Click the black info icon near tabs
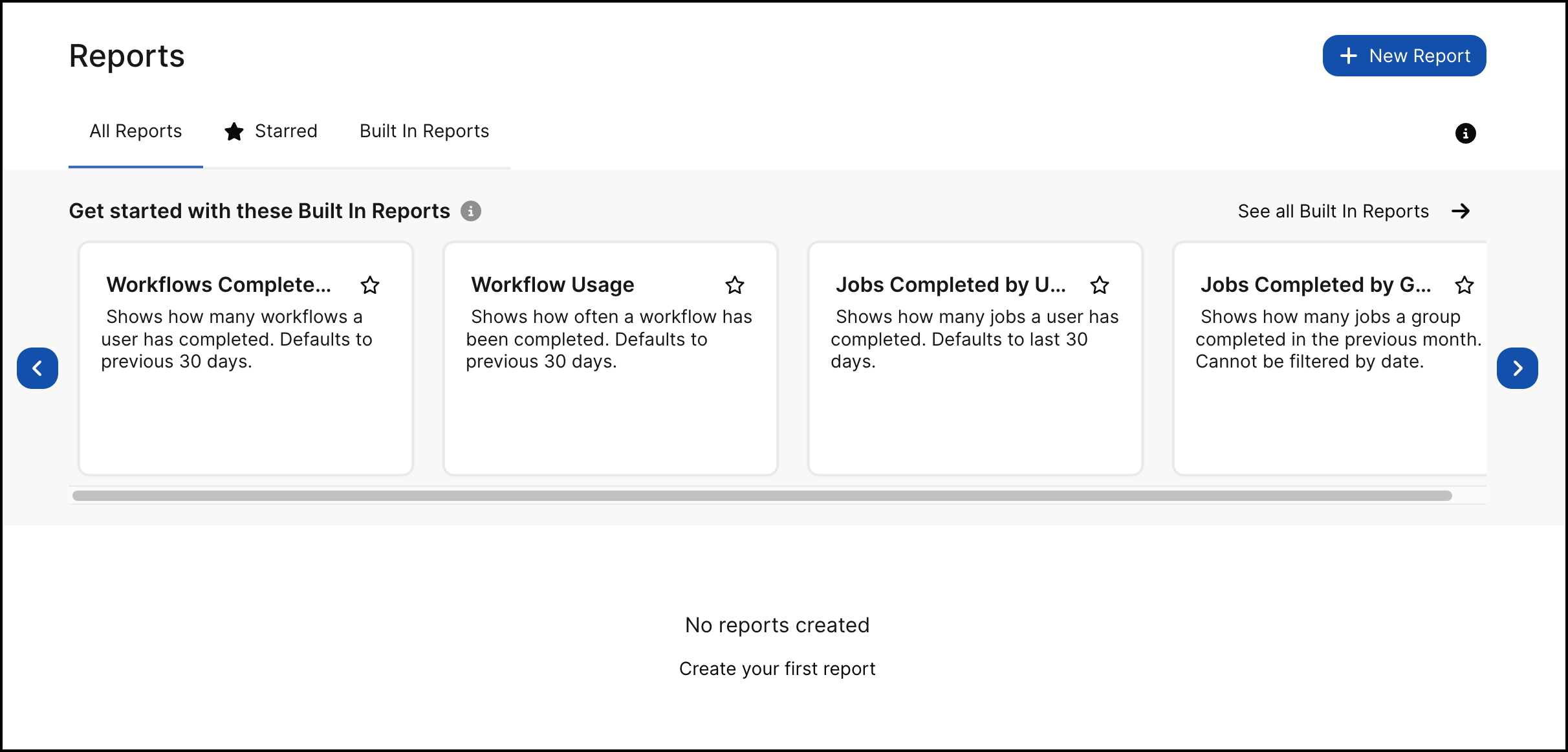This screenshot has width=1568, height=752. 1465,133
